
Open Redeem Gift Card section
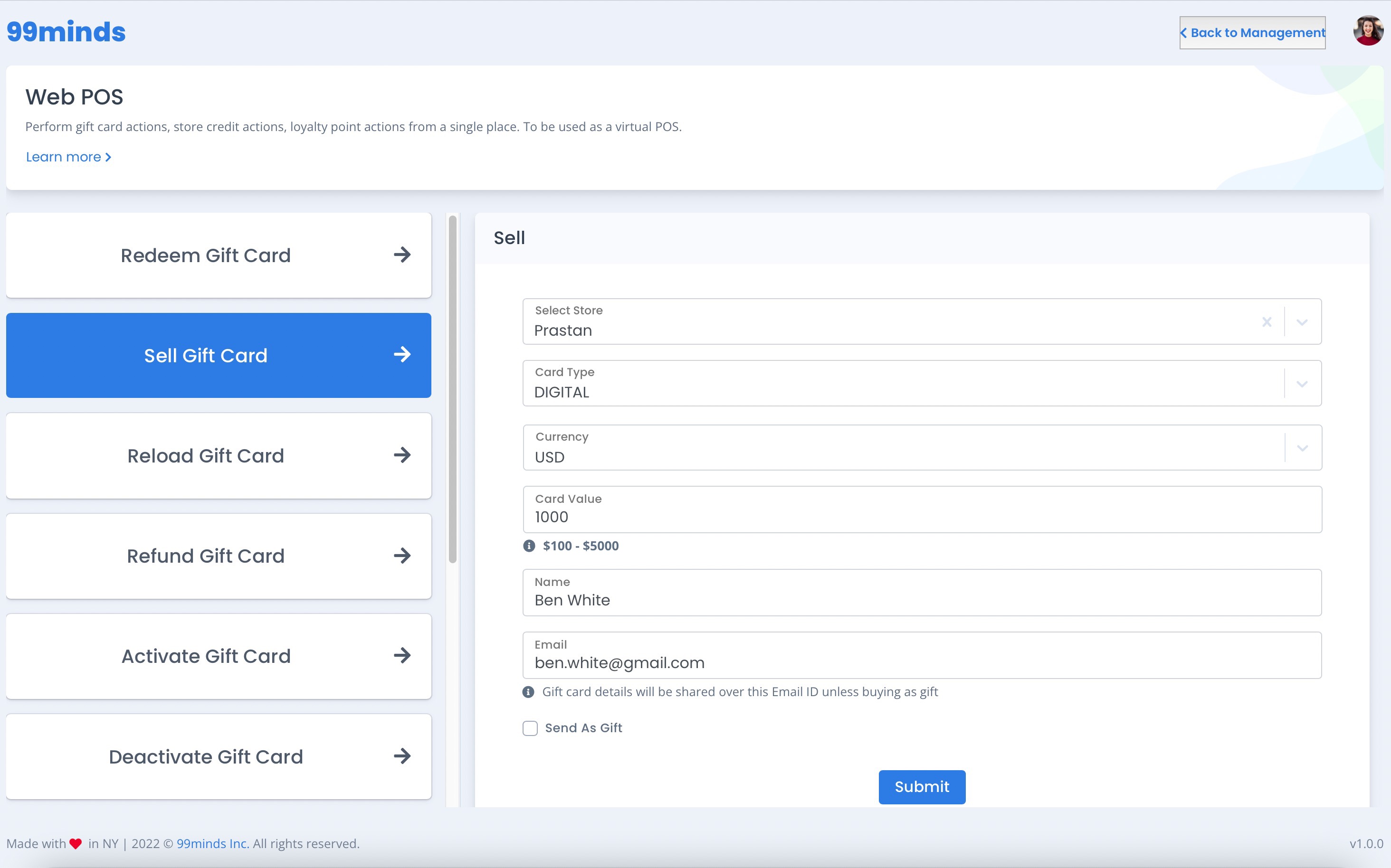pos(219,255)
